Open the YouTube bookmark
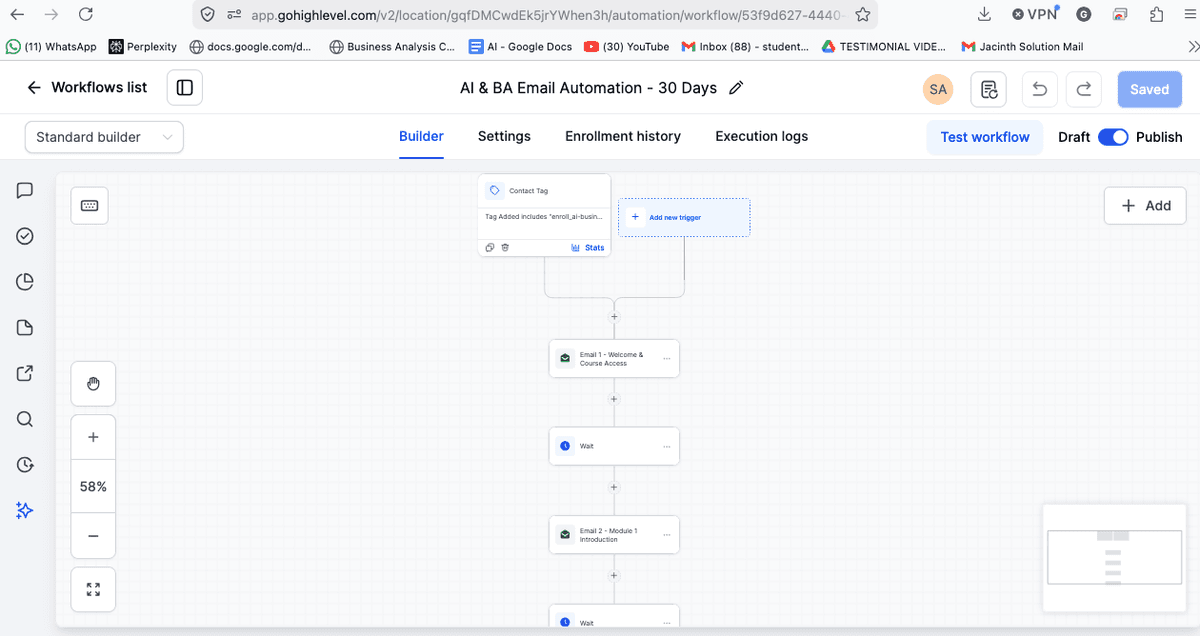 [x=626, y=46]
